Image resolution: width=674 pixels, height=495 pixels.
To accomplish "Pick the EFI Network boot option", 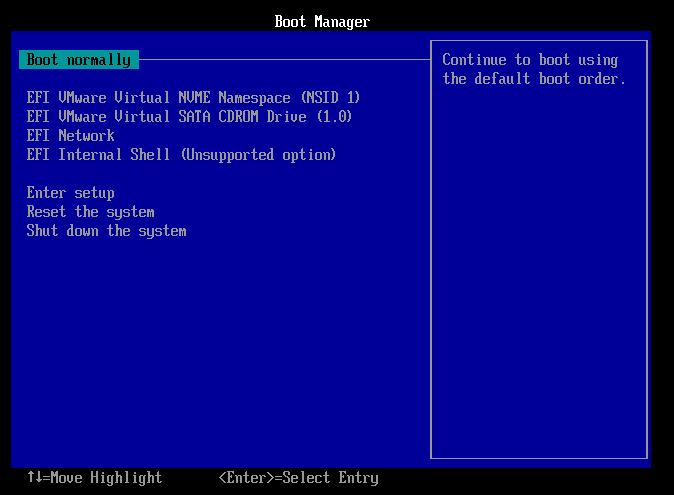I will pyautogui.click(x=70, y=135).
